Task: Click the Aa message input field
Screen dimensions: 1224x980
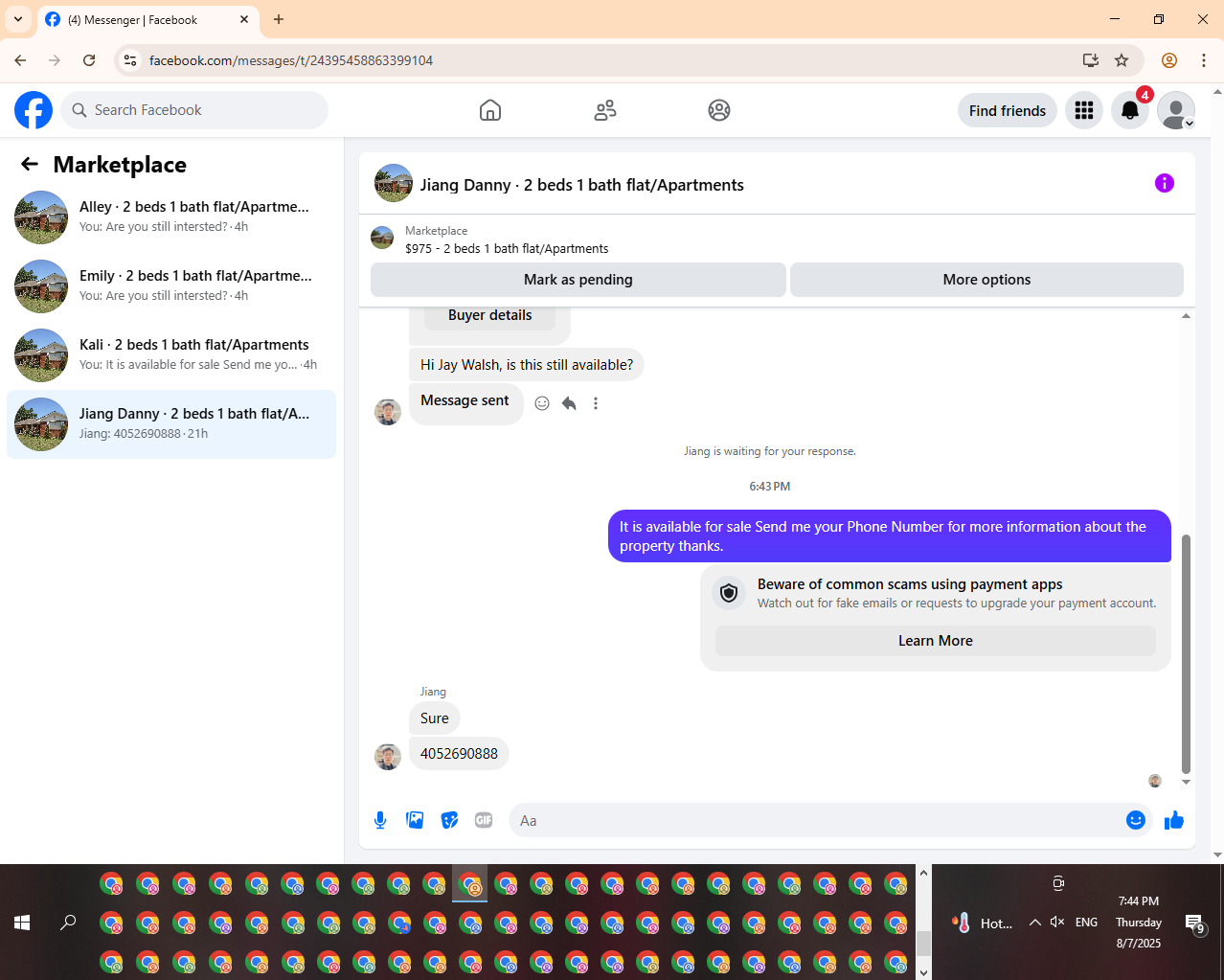Action: [819, 820]
